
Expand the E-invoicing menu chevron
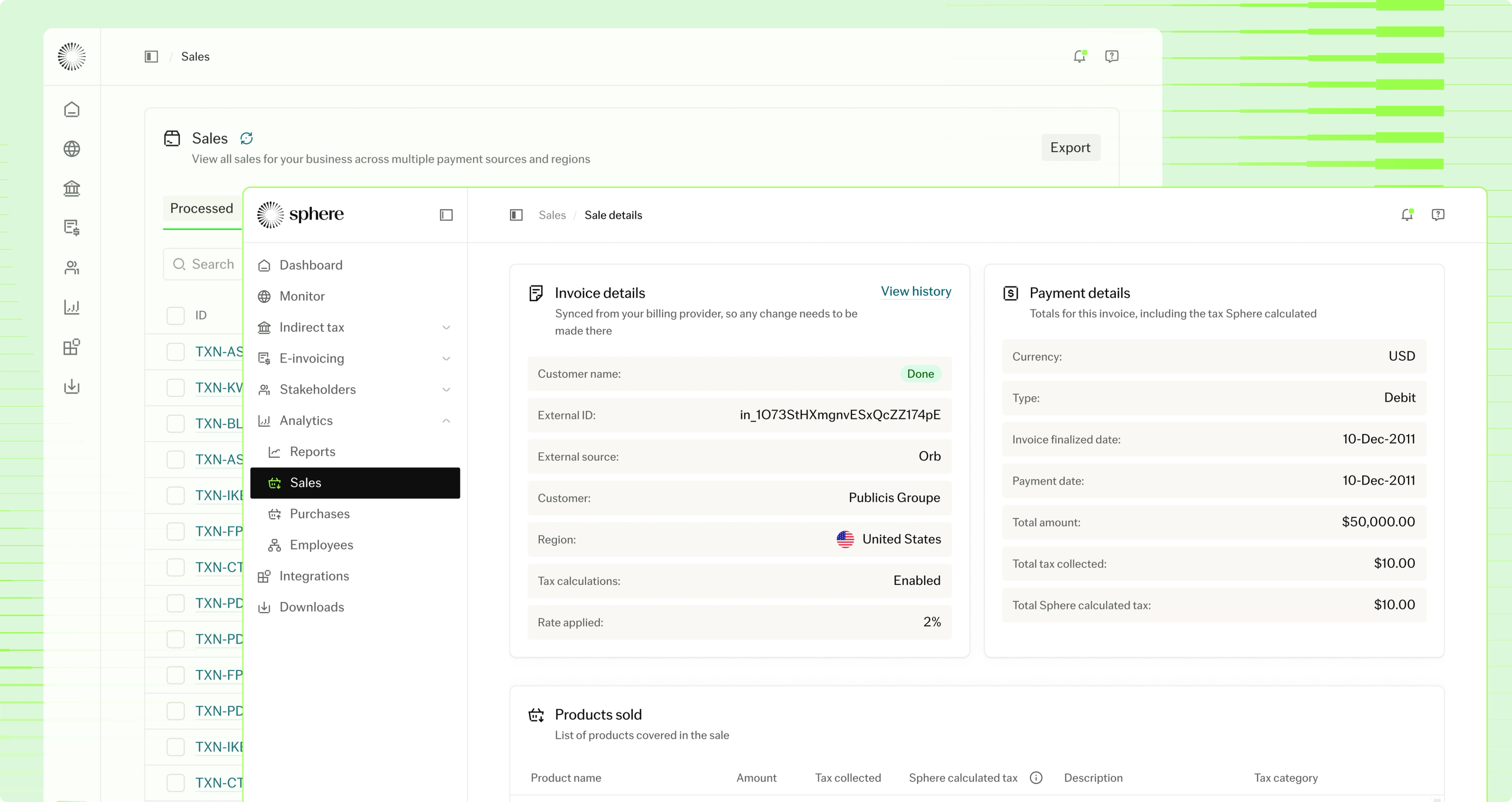(446, 359)
